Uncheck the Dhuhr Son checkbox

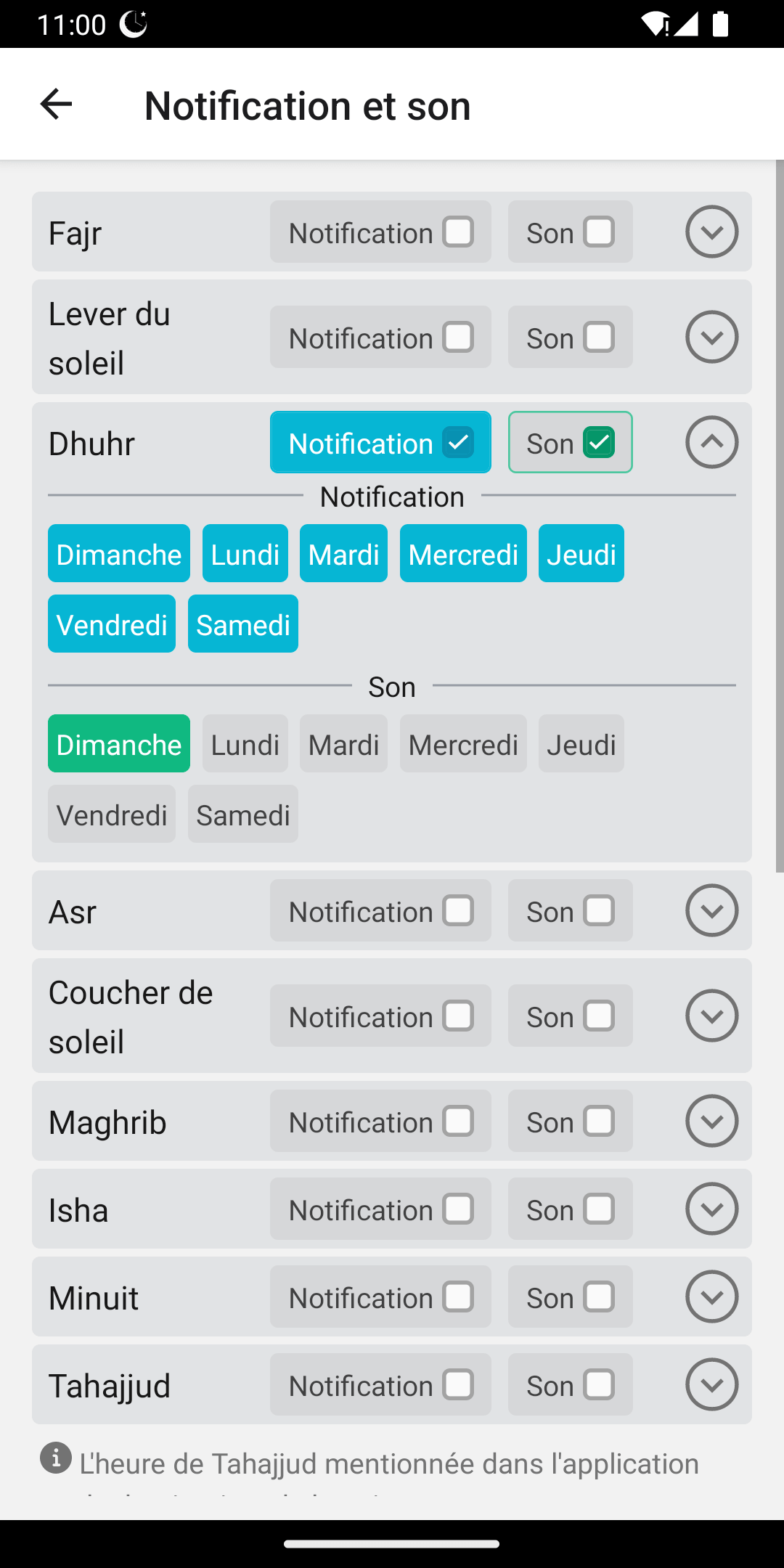599,443
